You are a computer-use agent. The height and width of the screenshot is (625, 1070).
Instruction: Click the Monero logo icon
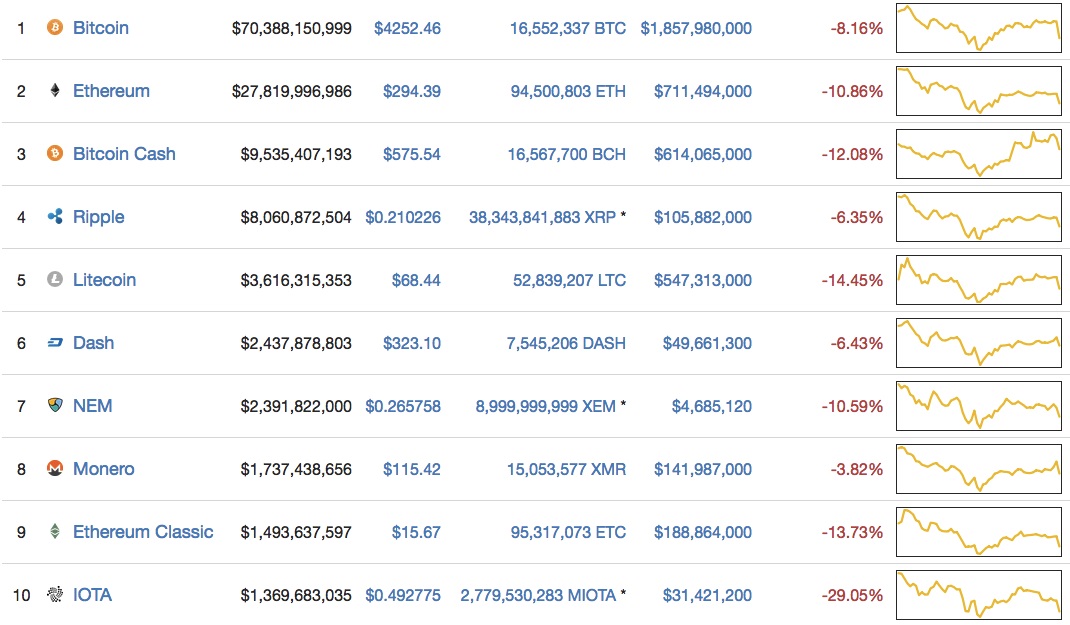[54, 469]
